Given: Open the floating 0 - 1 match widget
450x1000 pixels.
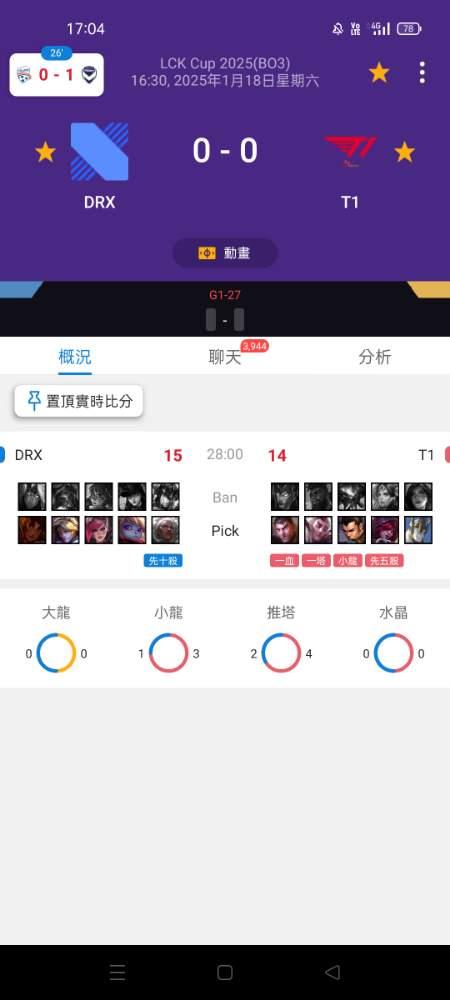Looking at the screenshot, I should [x=57, y=75].
